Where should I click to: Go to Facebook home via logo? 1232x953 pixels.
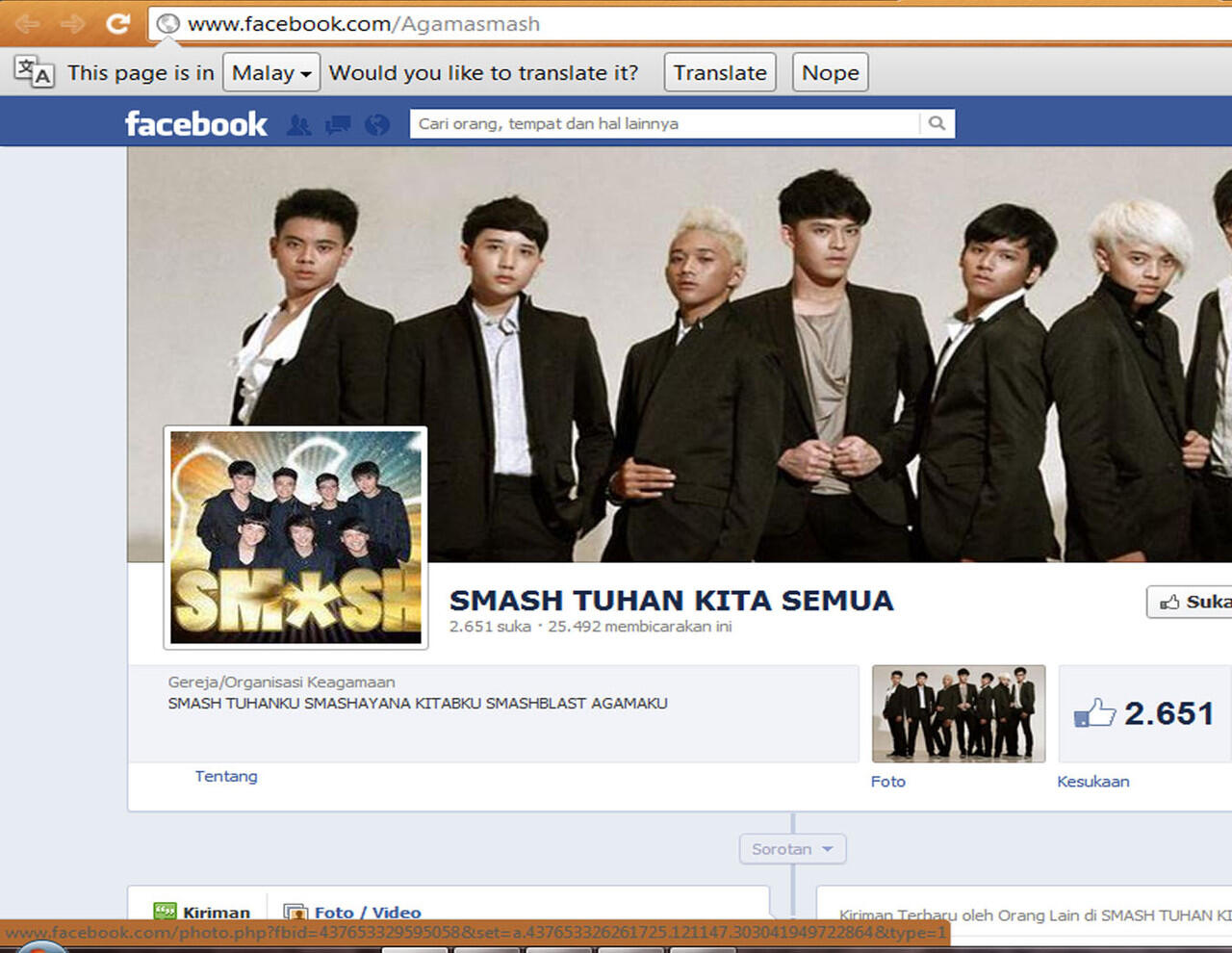196,123
